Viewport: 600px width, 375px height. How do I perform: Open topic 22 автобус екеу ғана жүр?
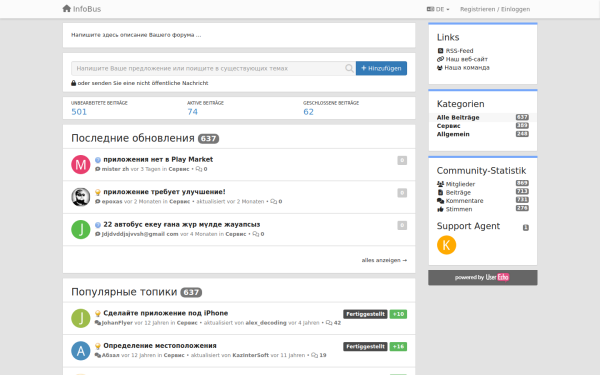pos(182,225)
